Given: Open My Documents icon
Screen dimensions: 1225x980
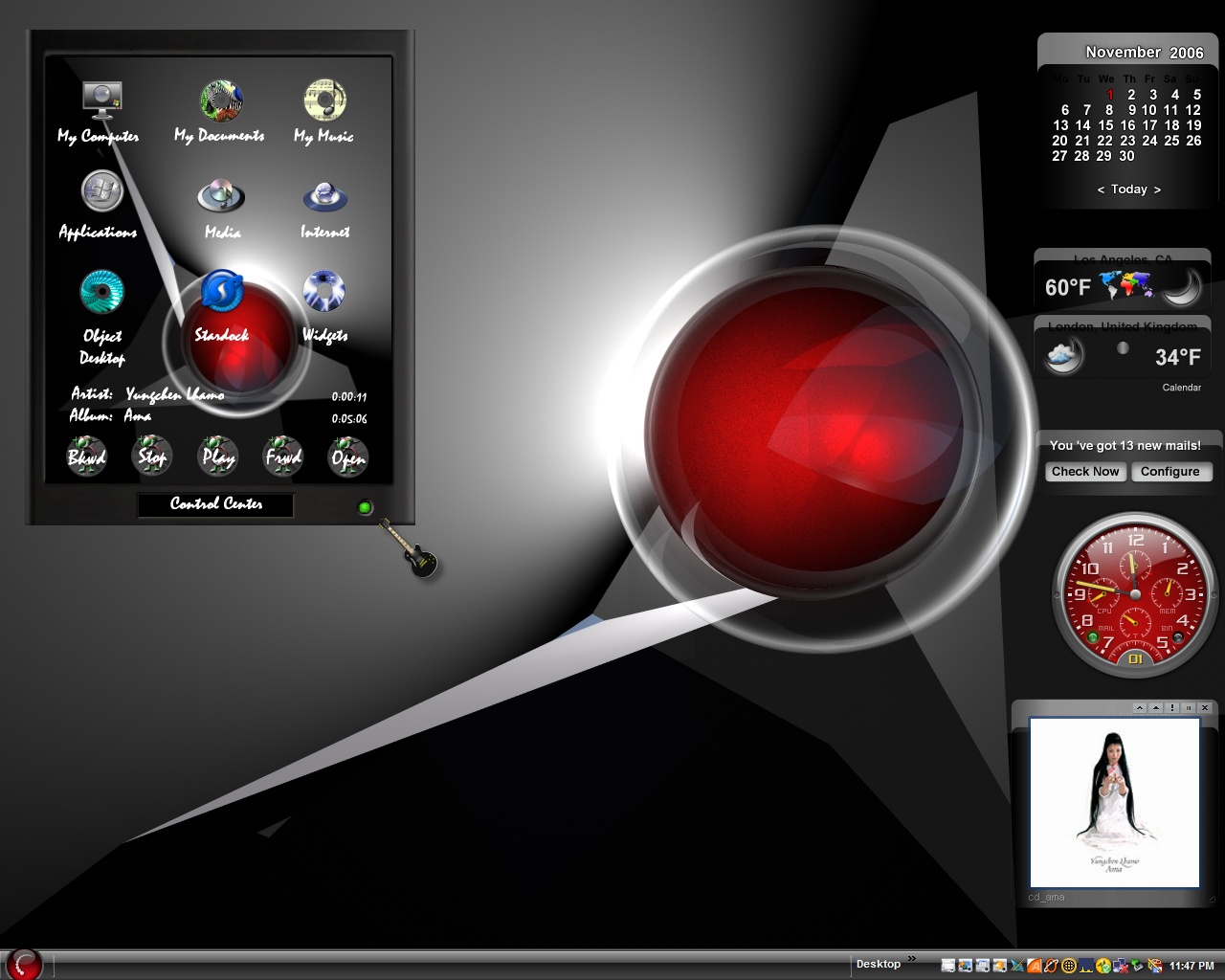Looking at the screenshot, I should coord(221,100).
